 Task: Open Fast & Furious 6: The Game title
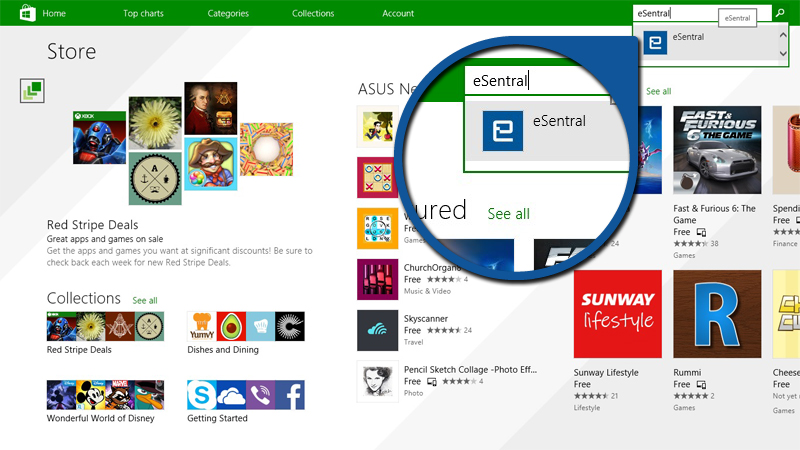click(x=714, y=214)
